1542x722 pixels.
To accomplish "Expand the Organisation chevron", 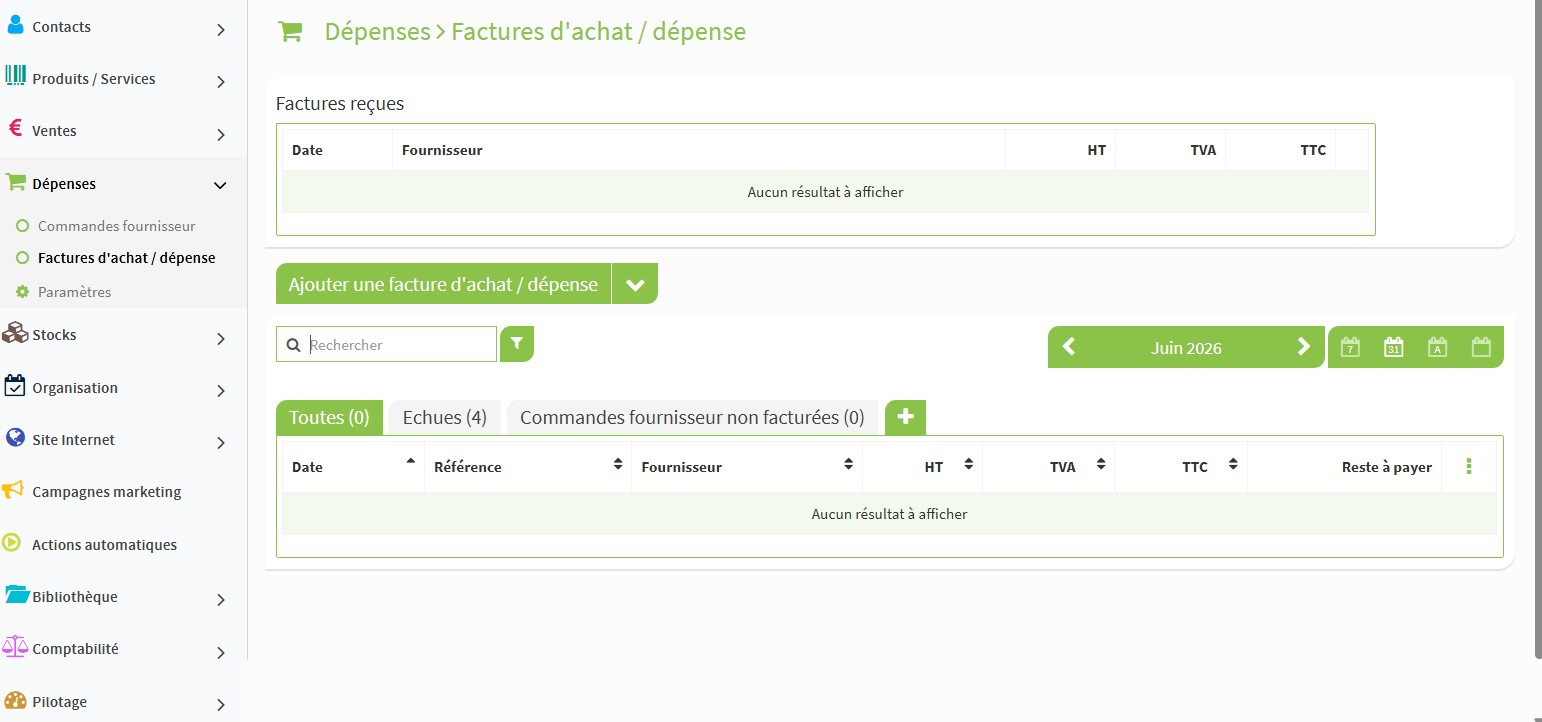I will coord(221,391).
